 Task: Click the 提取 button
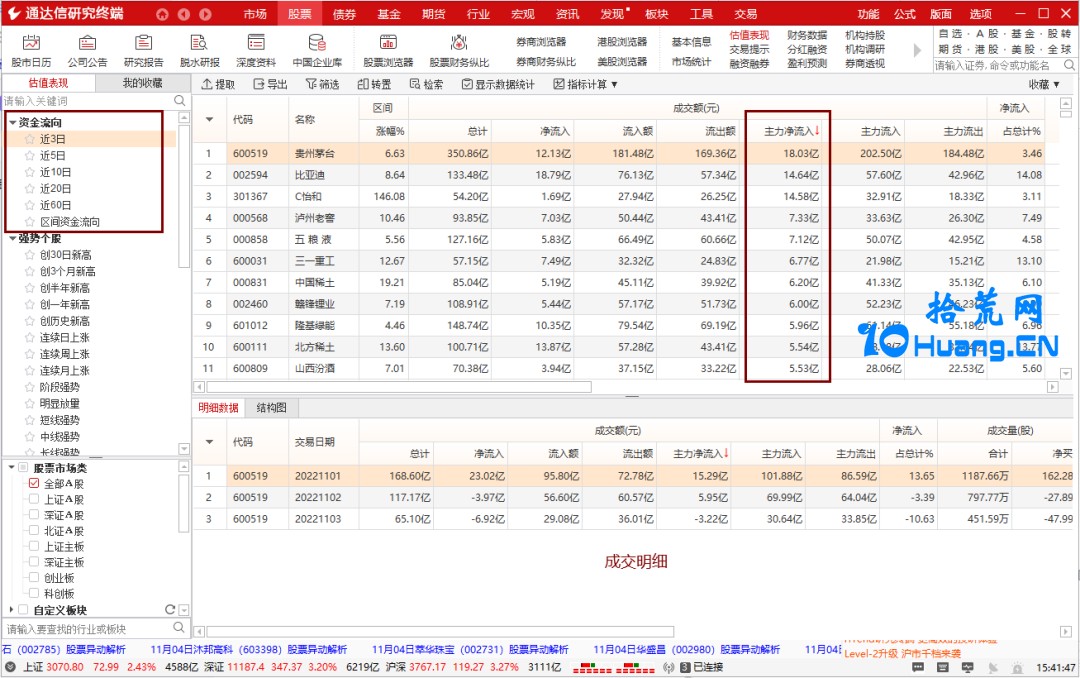pos(218,84)
